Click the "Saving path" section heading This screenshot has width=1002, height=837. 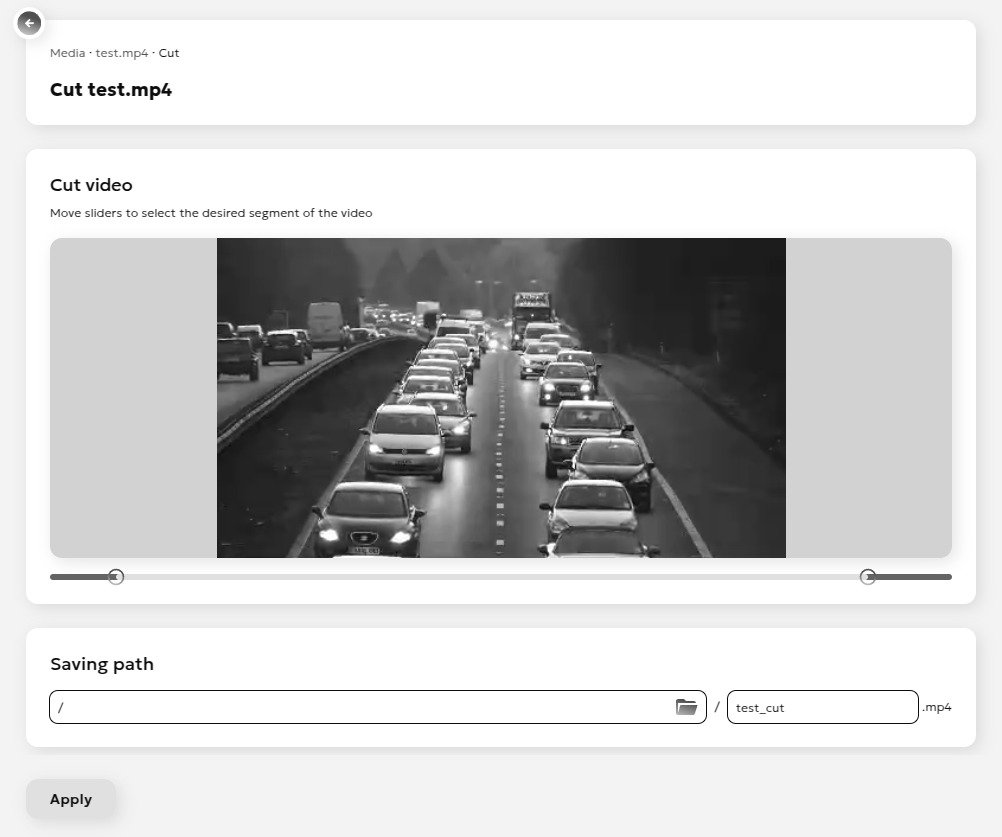click(102, 664)
